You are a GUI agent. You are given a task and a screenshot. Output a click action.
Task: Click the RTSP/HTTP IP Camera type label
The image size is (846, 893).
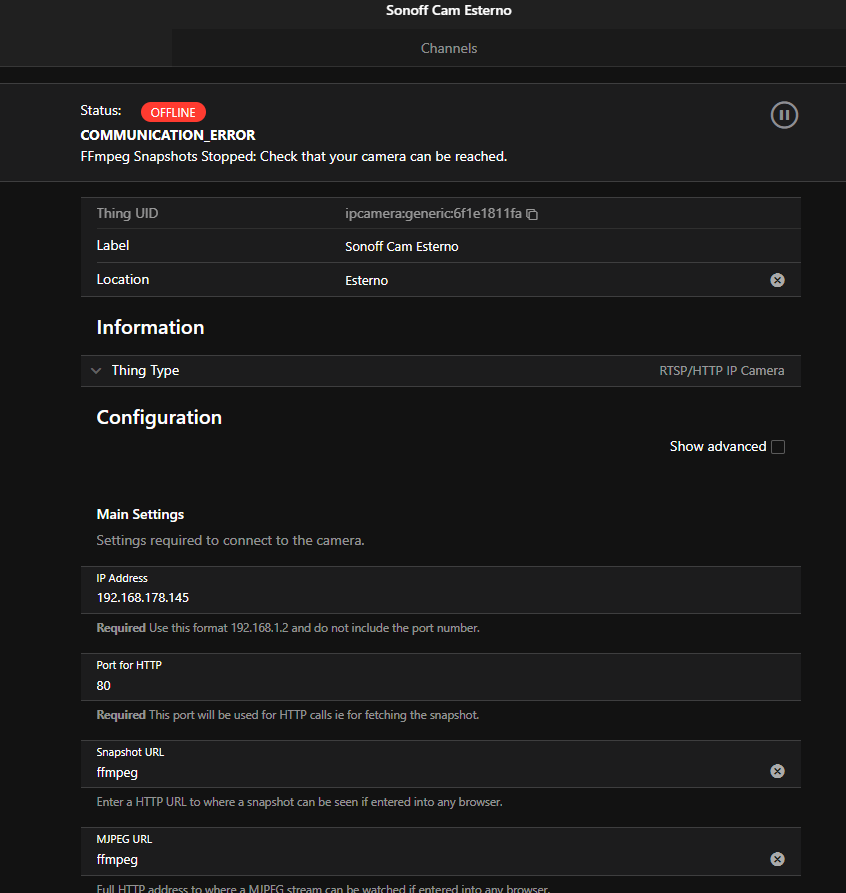tap(721, 371)
